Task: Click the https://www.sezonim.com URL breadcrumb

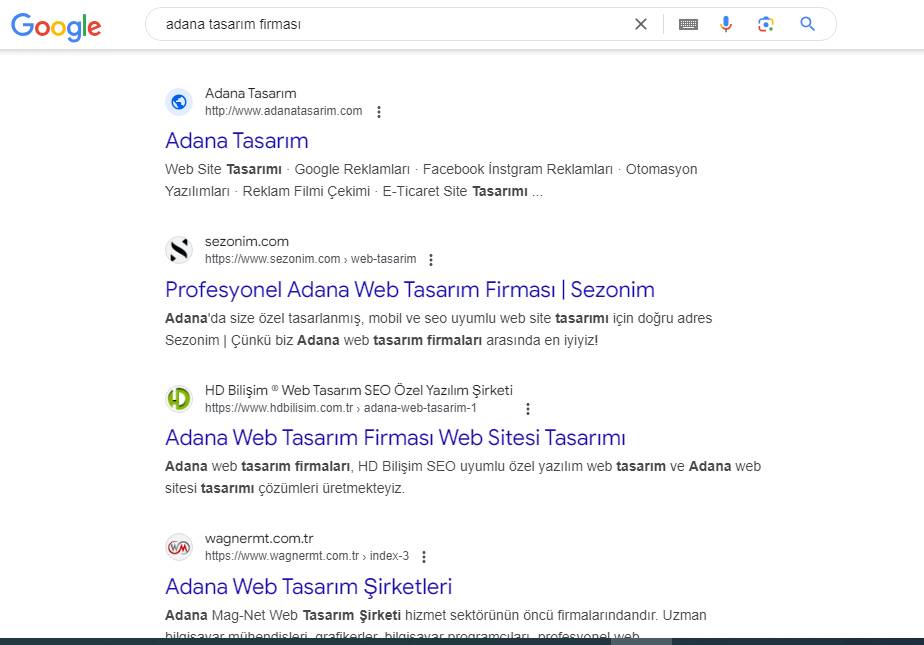Action: point(273,259)
